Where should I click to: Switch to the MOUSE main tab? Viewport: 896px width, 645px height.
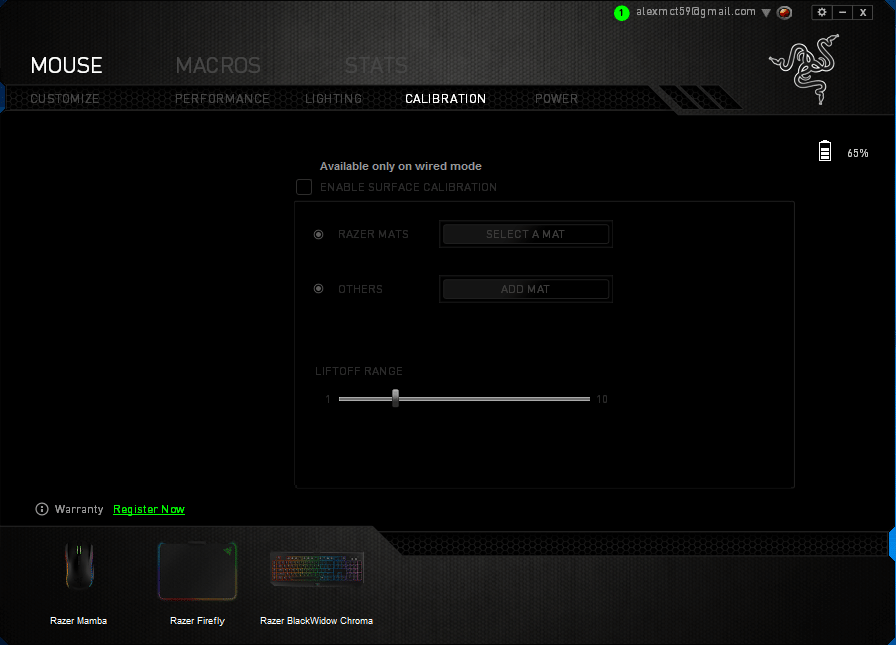point(67,66)
